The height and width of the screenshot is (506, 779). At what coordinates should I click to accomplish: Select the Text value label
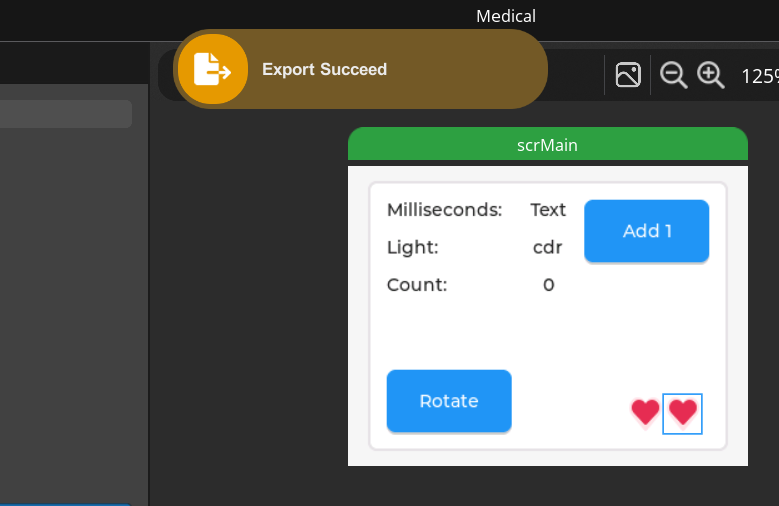click(x=548, y=210)
